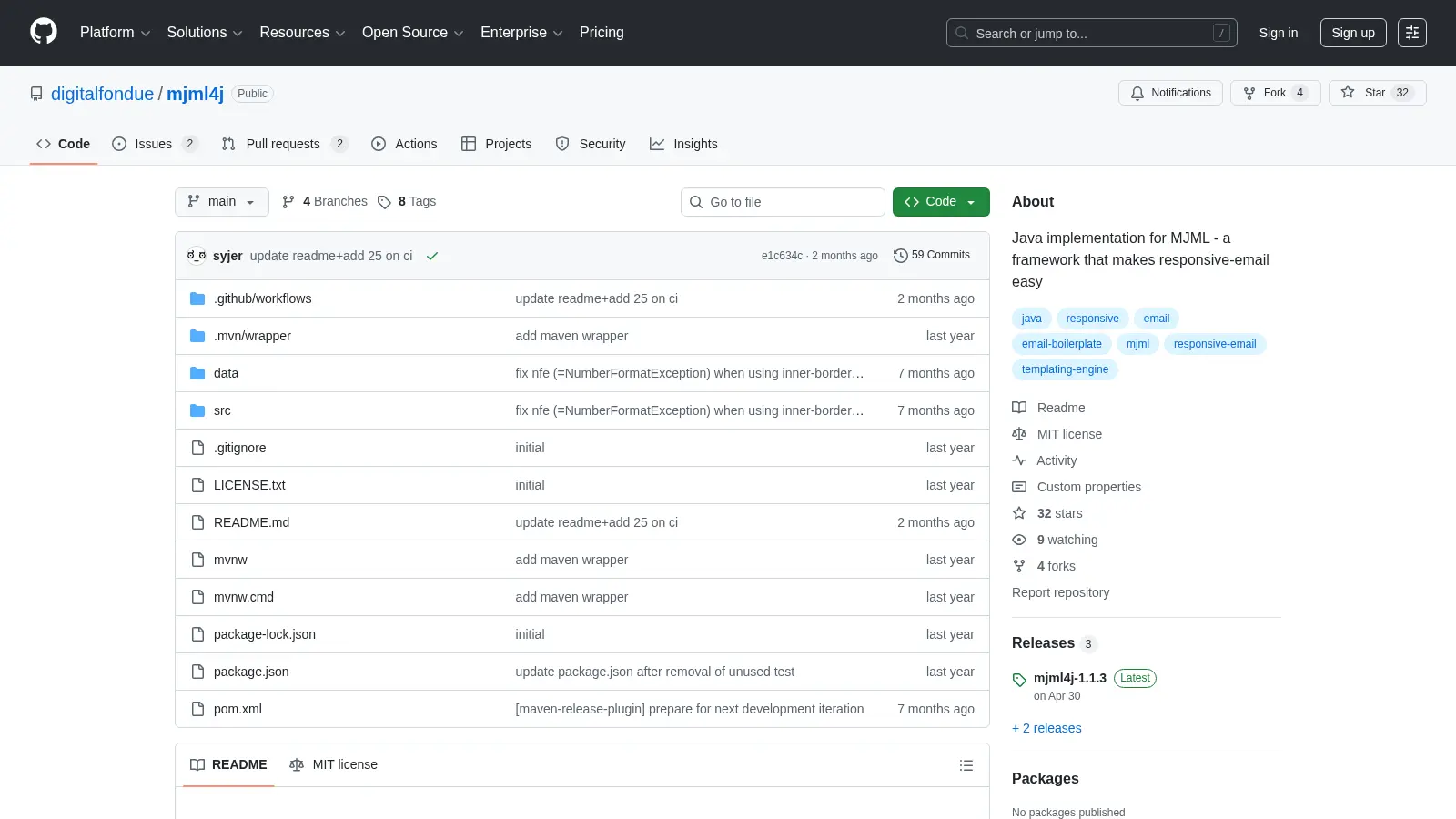Open the + 2 releases link
Viewport: 1456px width, 819px height.
click(1046, 728)
